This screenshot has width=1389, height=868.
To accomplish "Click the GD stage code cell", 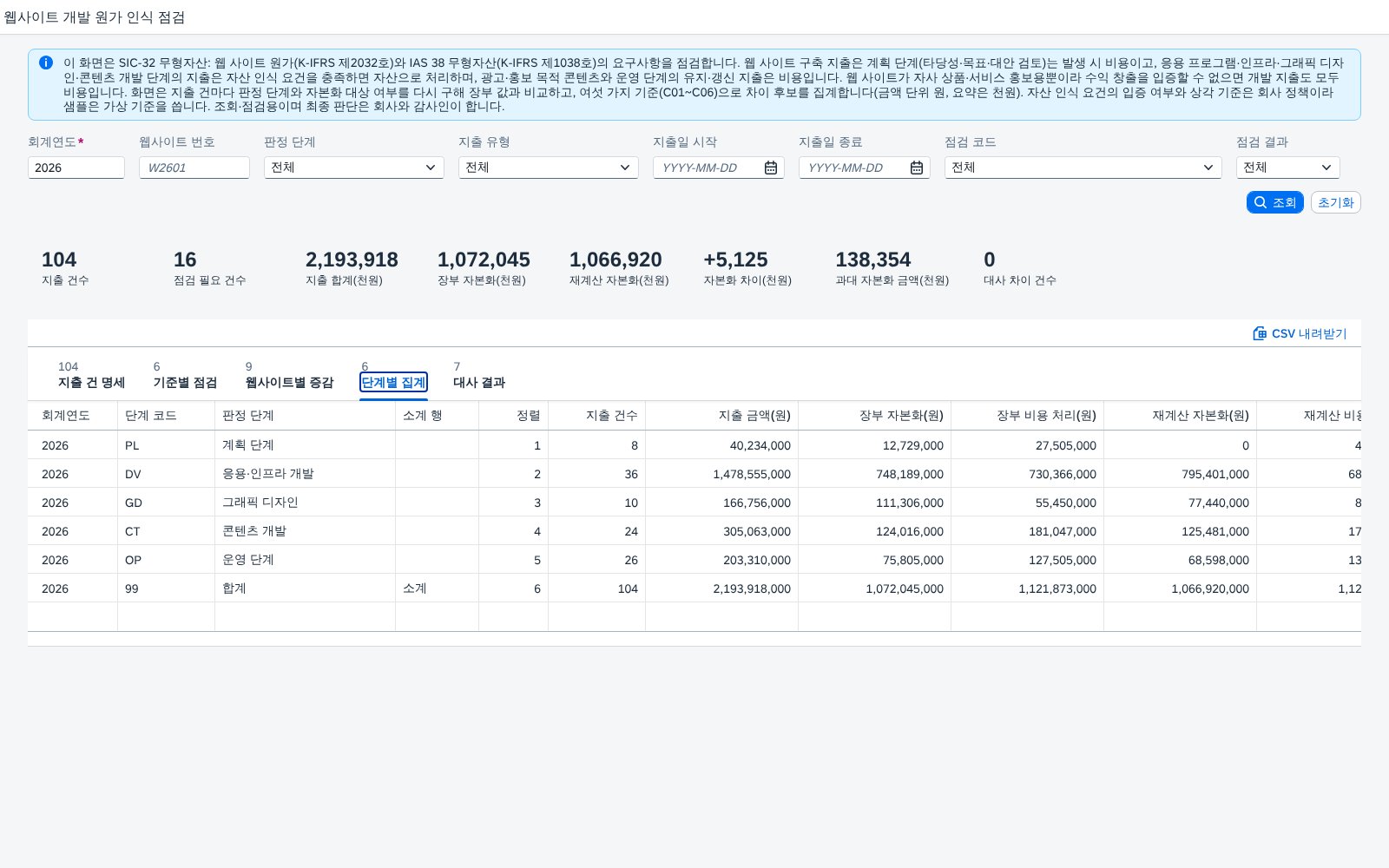I will pyautogui.click(x=166, y=503).
